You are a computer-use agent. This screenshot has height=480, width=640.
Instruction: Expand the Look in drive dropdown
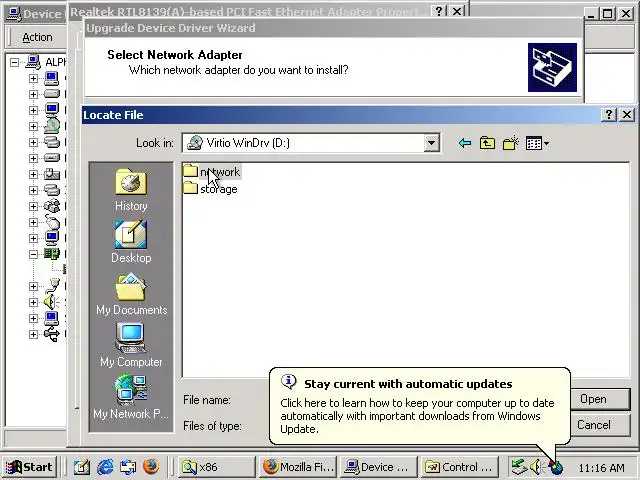431,143
